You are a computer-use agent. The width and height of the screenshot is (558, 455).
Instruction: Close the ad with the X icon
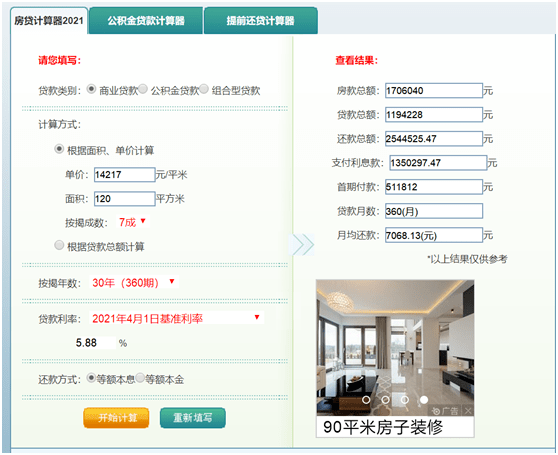[468, 411]
